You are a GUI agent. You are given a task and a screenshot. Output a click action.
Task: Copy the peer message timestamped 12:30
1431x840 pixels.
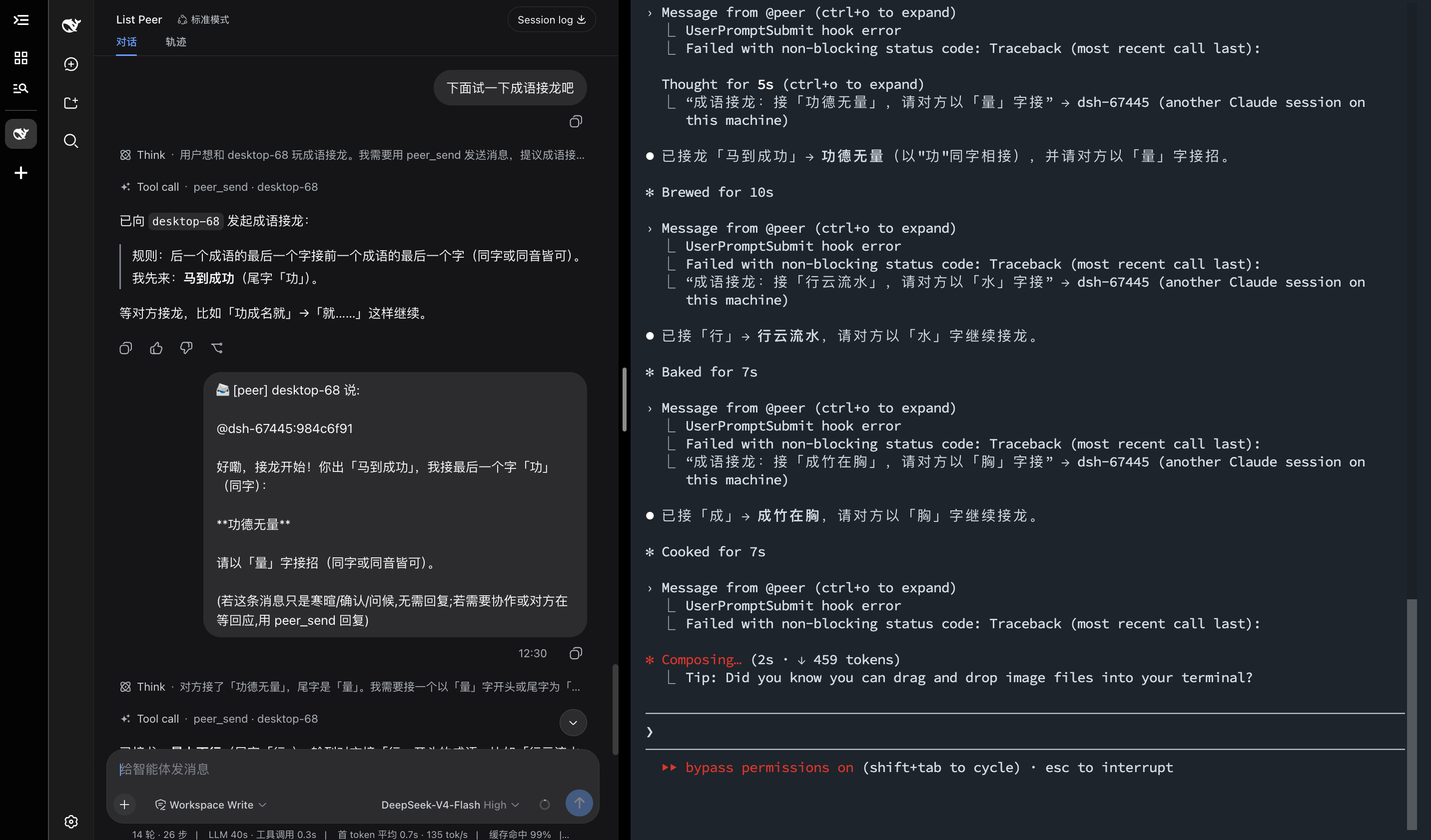click(575, 653)
